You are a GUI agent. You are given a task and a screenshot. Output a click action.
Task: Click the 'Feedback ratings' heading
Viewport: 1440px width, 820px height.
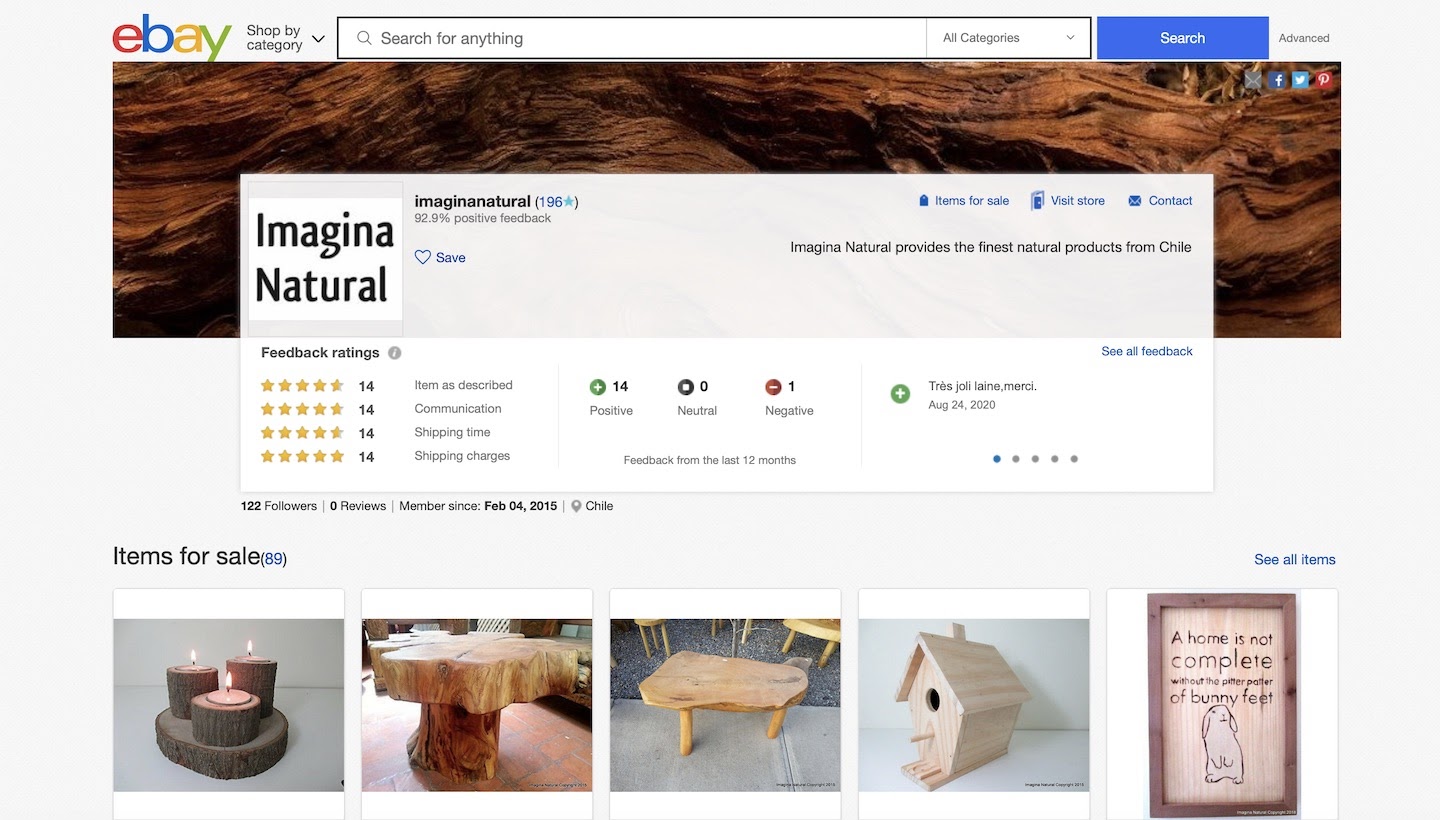point(320,353)
